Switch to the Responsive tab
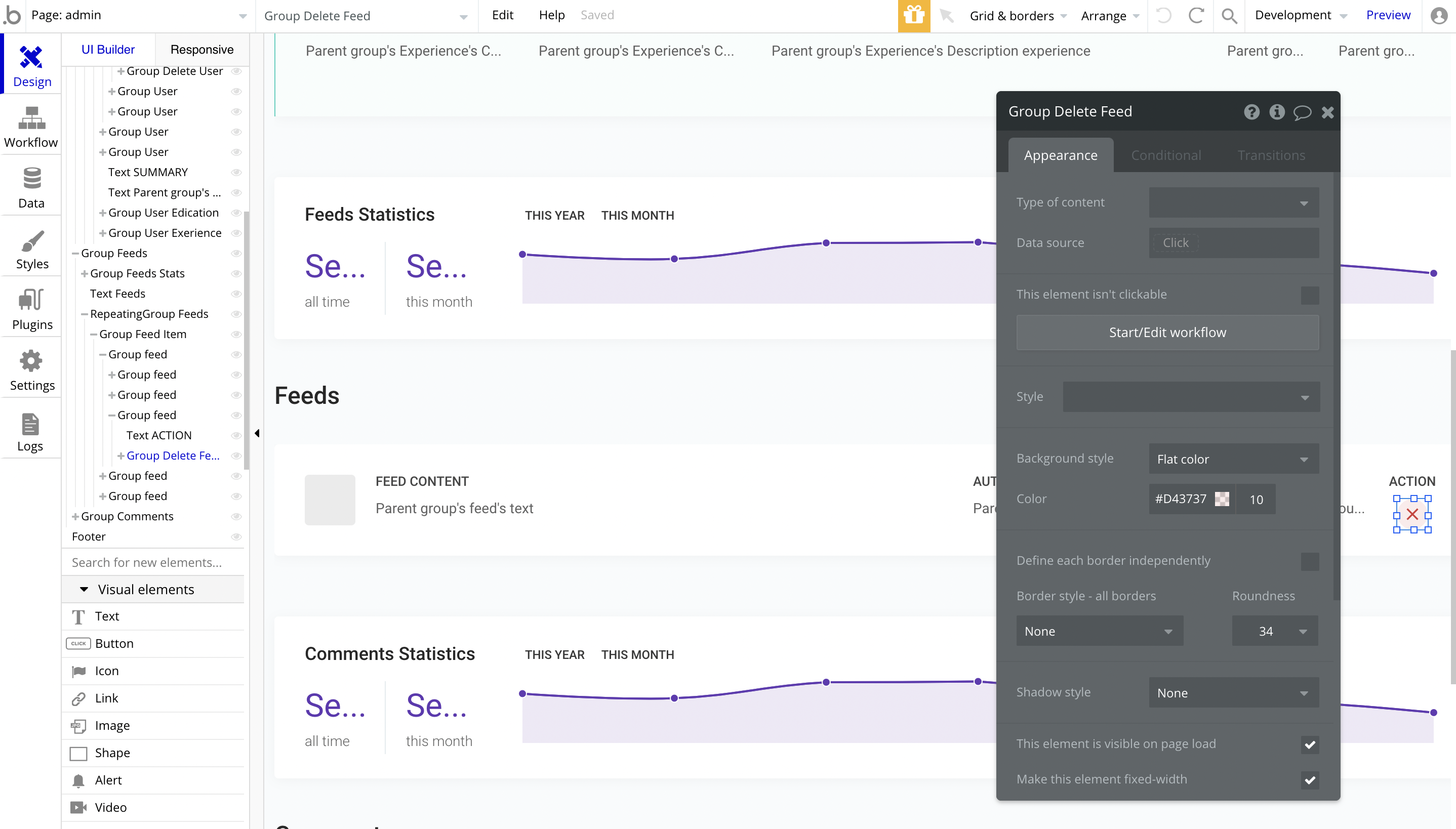The width and height of the screenshot is (1456, 829). click(x=201, y=50)
